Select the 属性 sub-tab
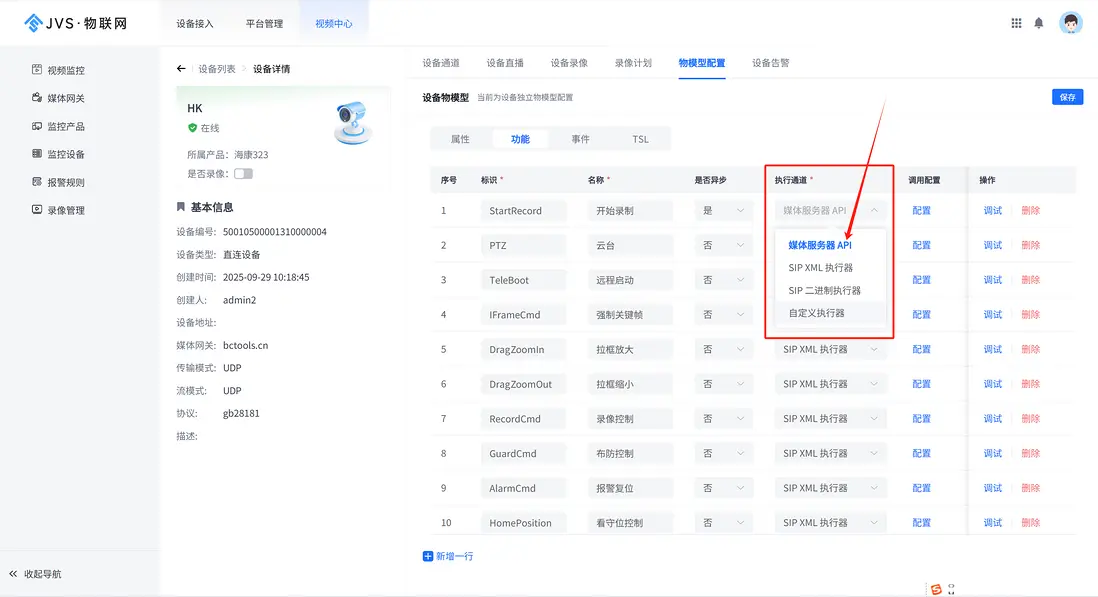Image resolution: width=1098 pixels, height=597 pixels. point(460,139)
